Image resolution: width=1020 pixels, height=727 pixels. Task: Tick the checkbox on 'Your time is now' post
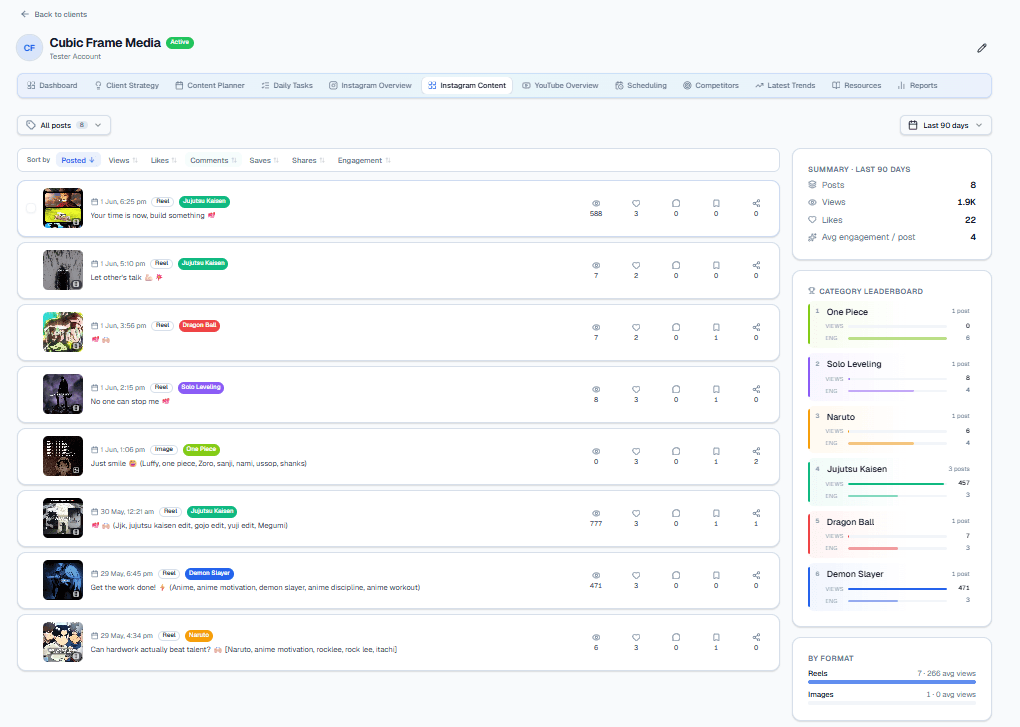pos(31,208)
